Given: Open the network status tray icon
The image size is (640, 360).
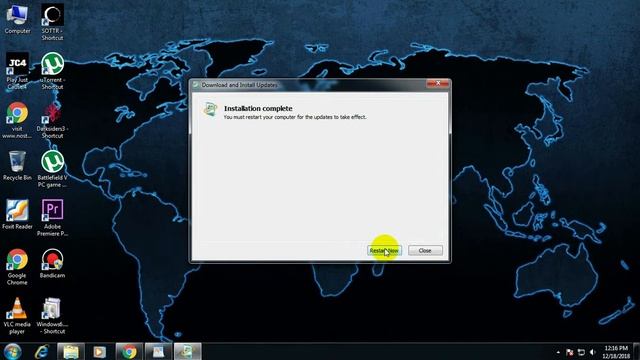Looking at the screenshot, I should [581, 352].
